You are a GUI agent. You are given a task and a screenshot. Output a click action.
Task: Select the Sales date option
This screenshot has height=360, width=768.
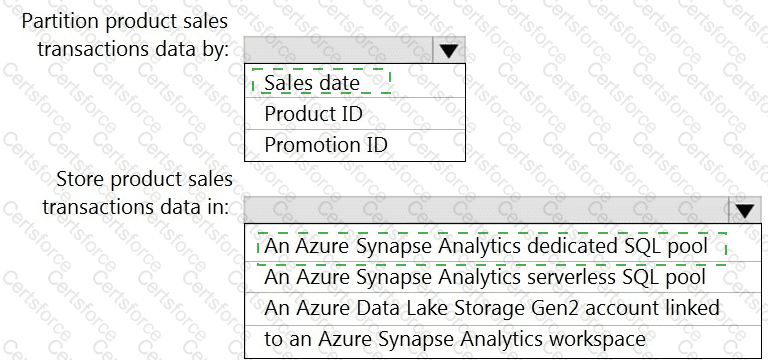click(x=355, y=82)
